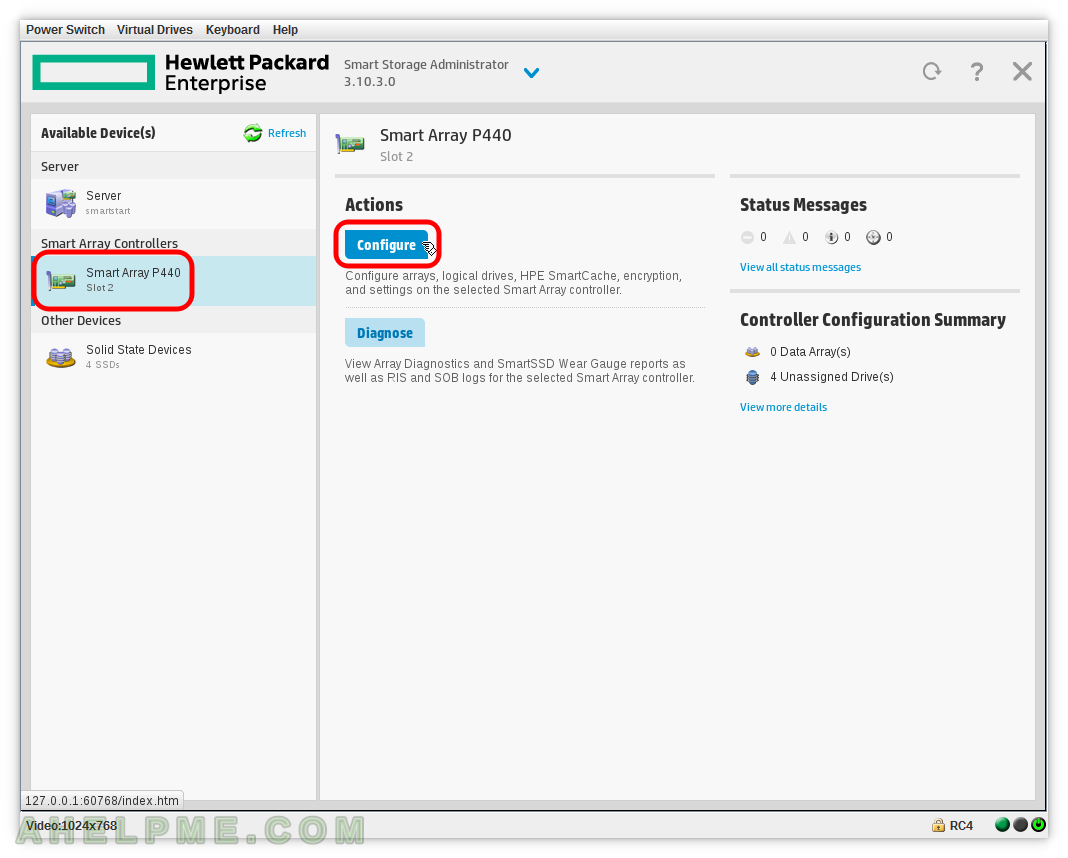
Task: Click the fourth status messages count icon
Action: point(873,237)
